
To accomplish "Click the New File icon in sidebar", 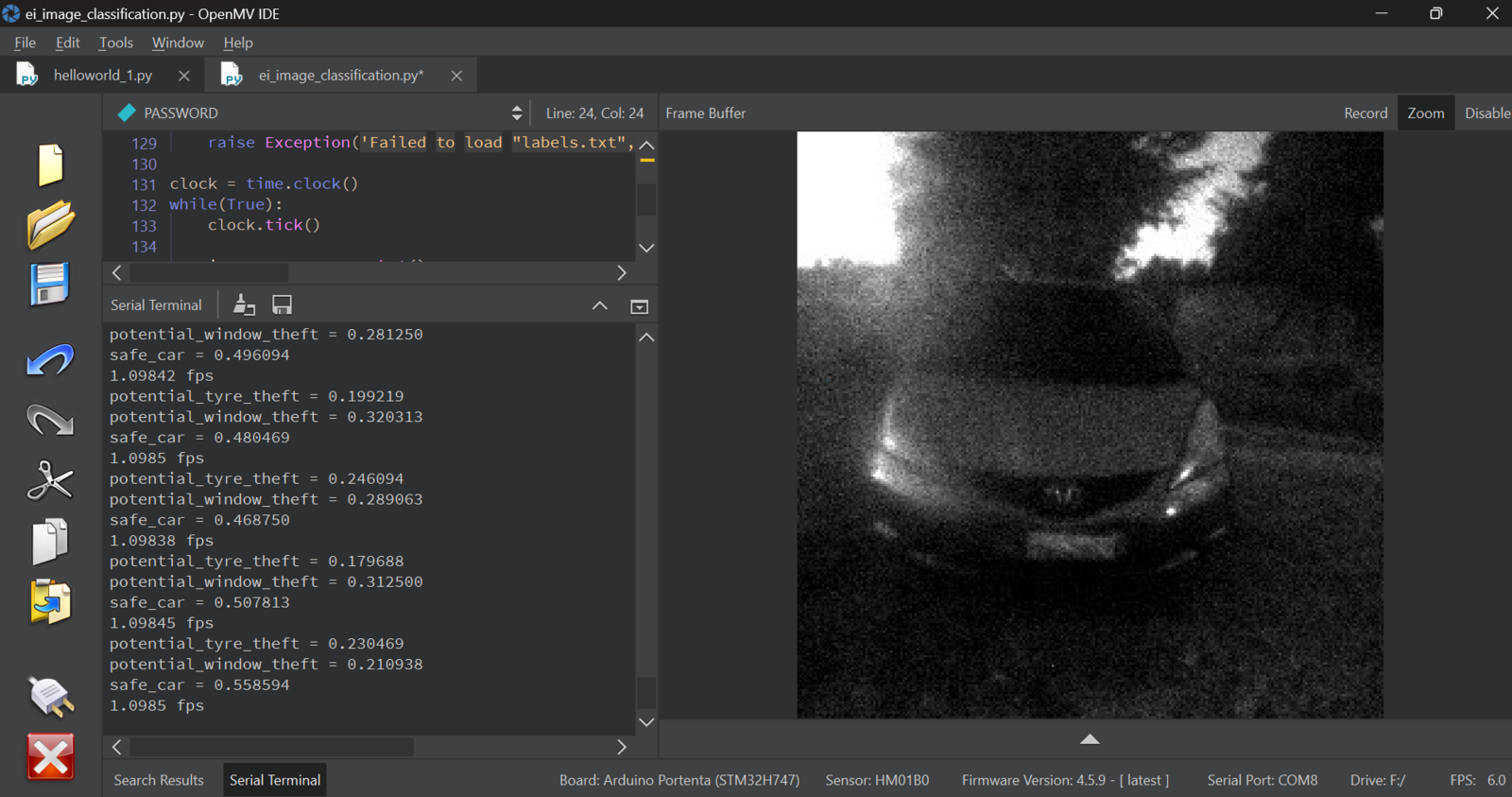I will 50,165.
